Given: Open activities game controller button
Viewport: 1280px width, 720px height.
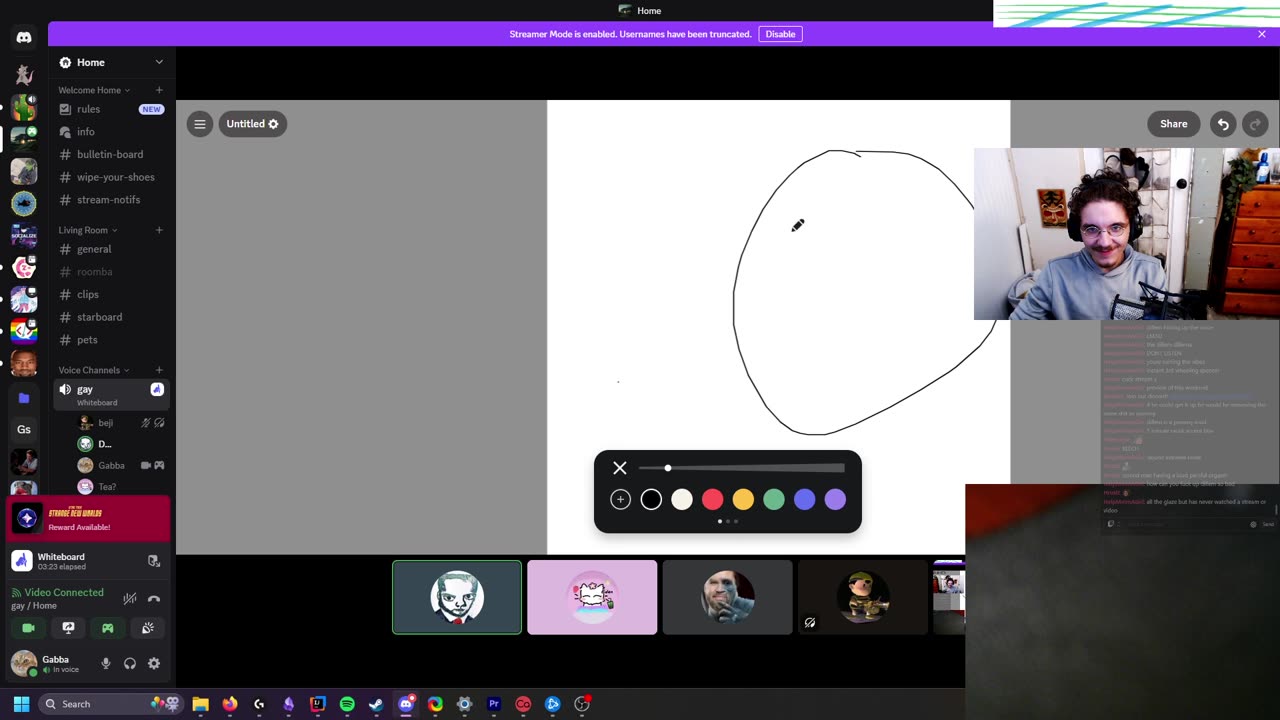Looking at the screenshot, I should pyautogui.click(x=108, y=628).
